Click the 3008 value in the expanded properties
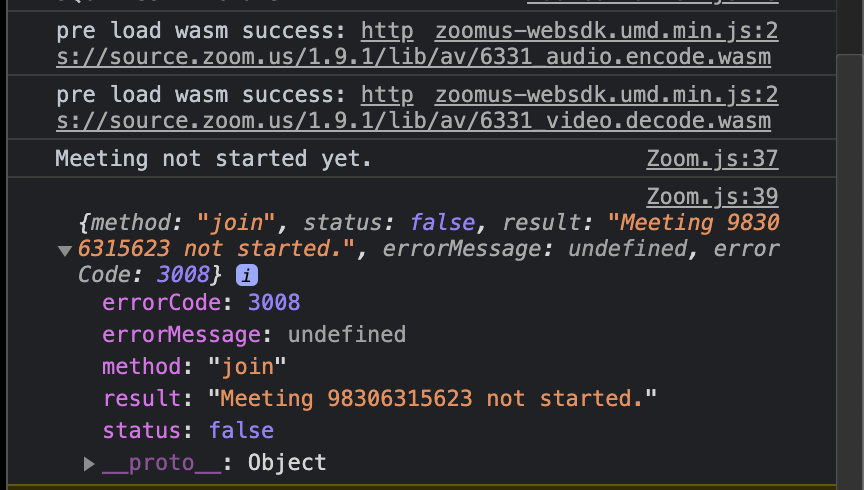The height and width of the screenshot is (490, 864). click(x=274, y=303)
